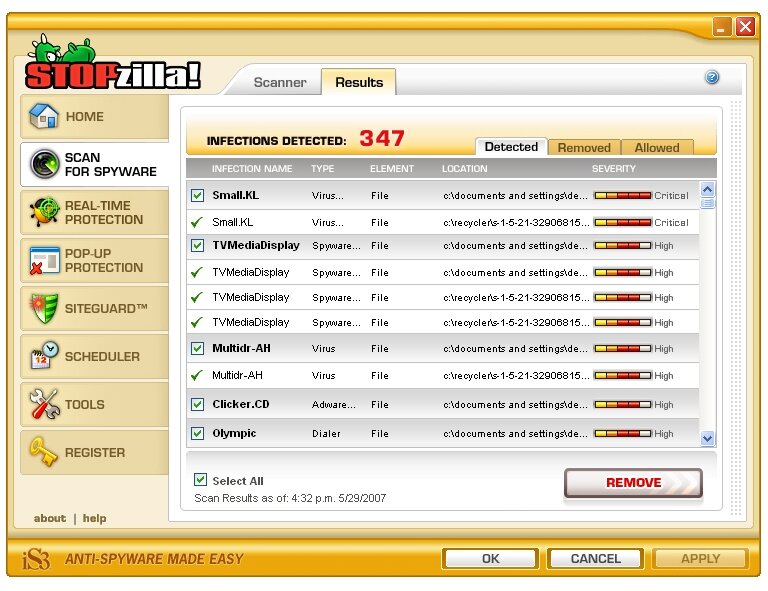Switch to the Allowed tab
Image resolution: width=768 pixels, height=591 pixels.
point(657,147)
